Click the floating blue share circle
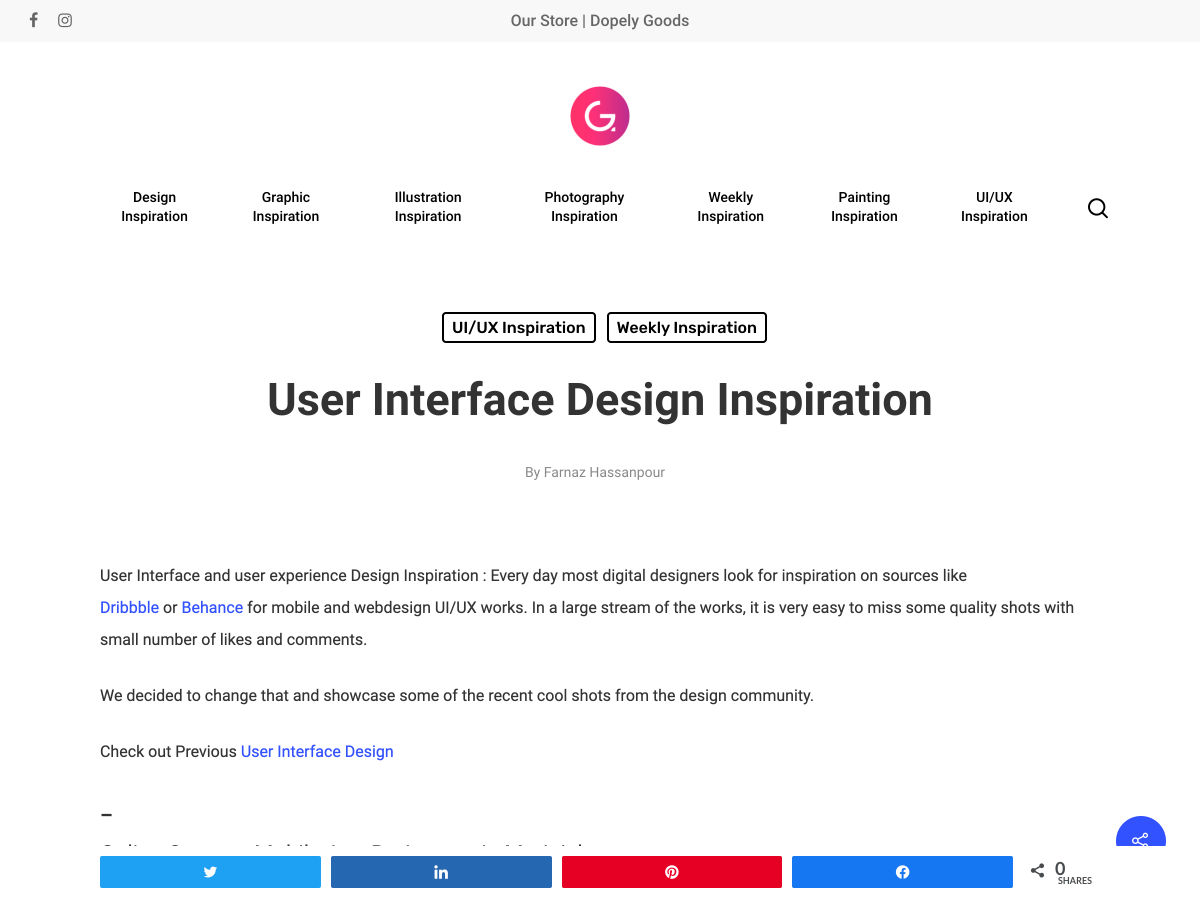Screen dimensions: 1200x900 (x=1140, y=836)
